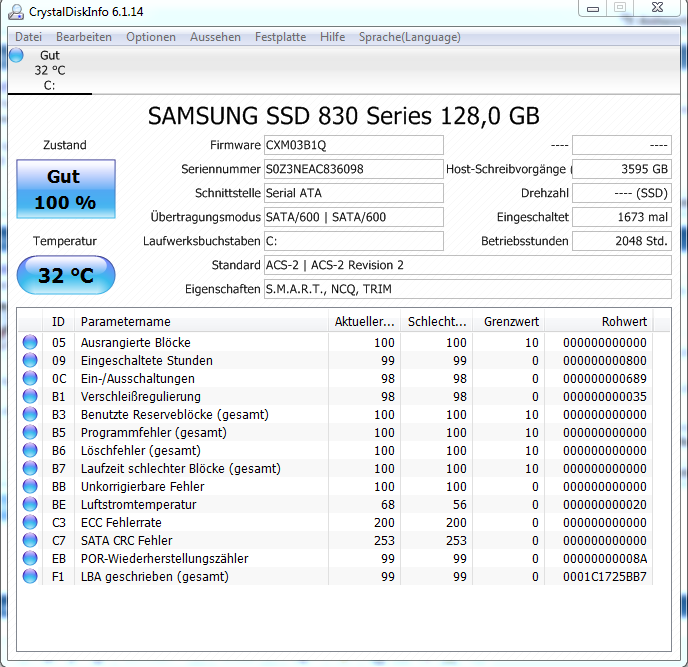The height and width of the screenshot is (667, 688).
Task: Click raw value 000000000689
Action: (x=605, y=378)
